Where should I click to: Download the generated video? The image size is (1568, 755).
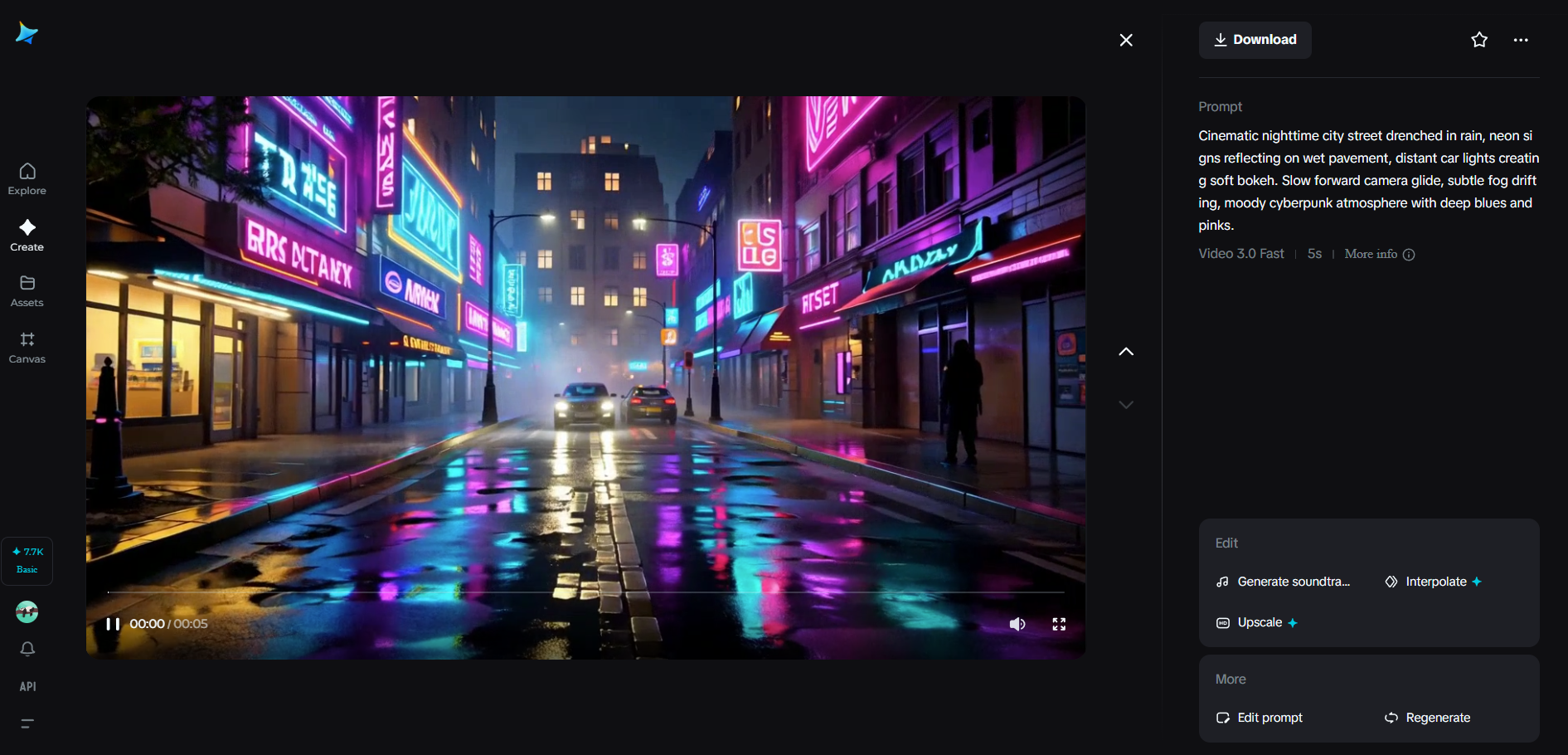[x=1255, y=39]
